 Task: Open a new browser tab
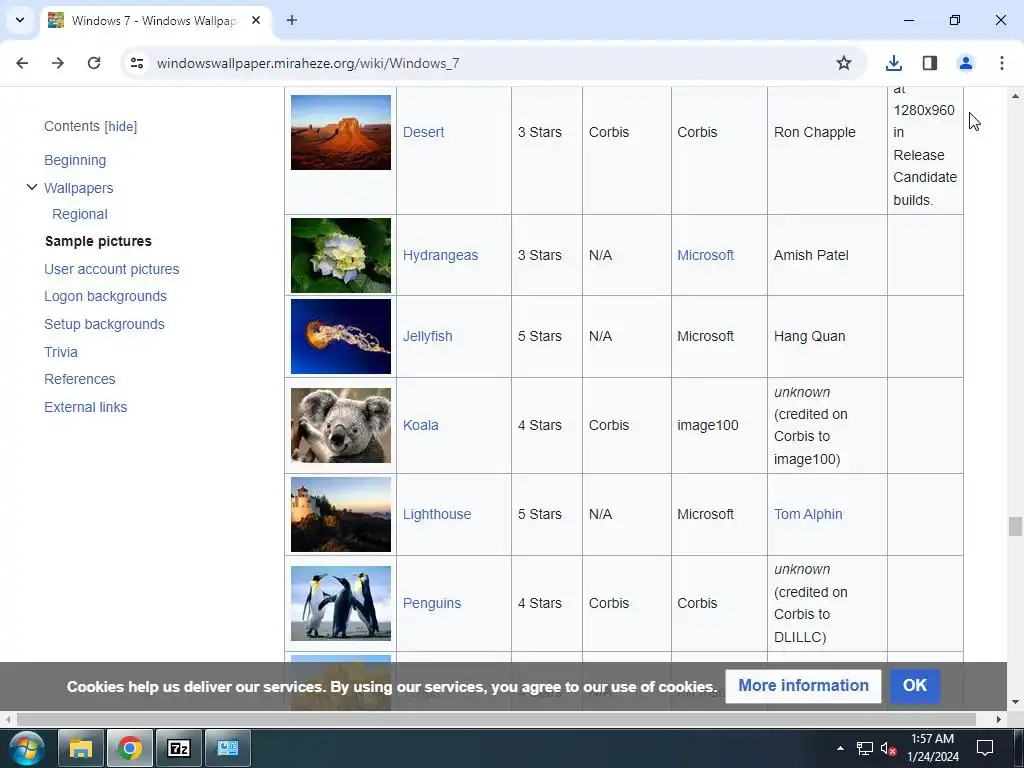click(x=292, y=20)
